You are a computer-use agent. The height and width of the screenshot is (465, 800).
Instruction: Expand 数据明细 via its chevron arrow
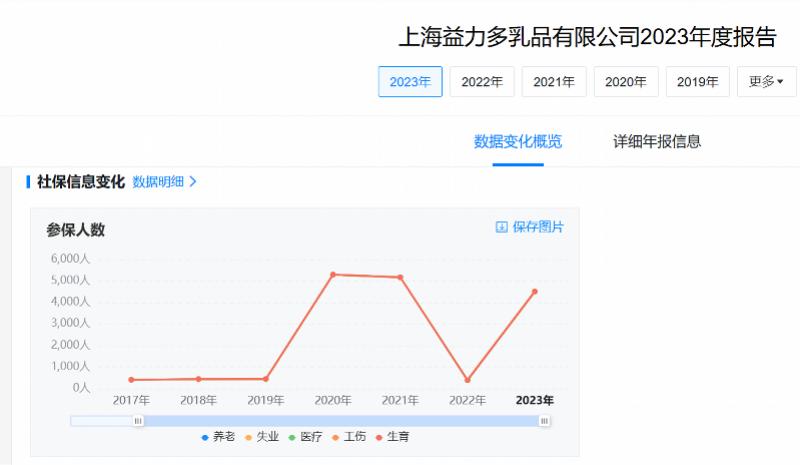[193, 182]
